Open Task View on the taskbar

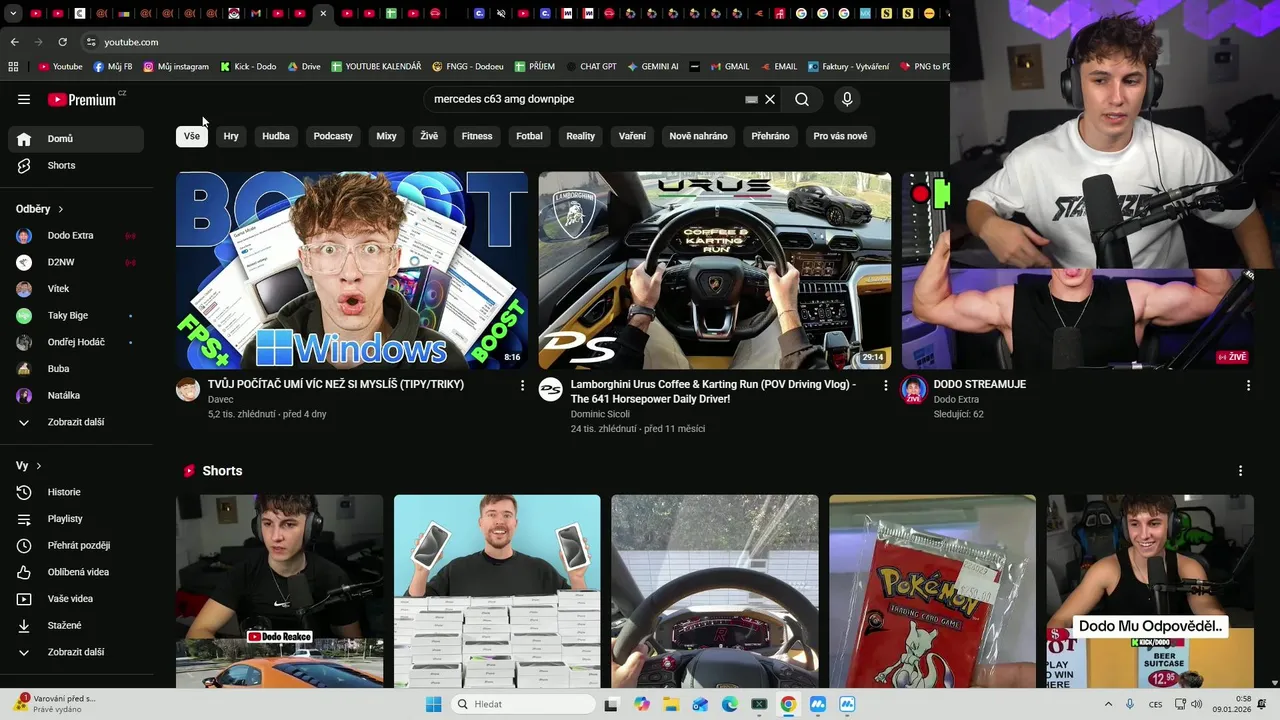click(x=612, y=704)
